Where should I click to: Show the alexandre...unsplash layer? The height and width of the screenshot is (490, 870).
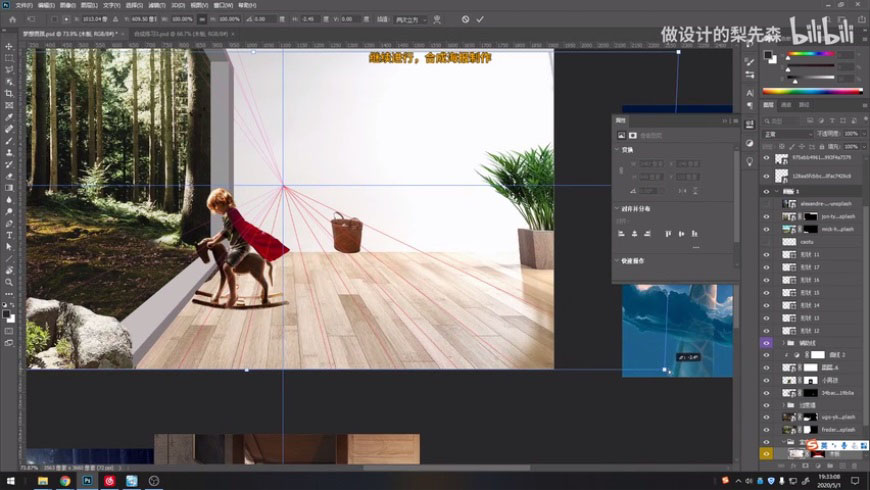[x=766, y=204]
